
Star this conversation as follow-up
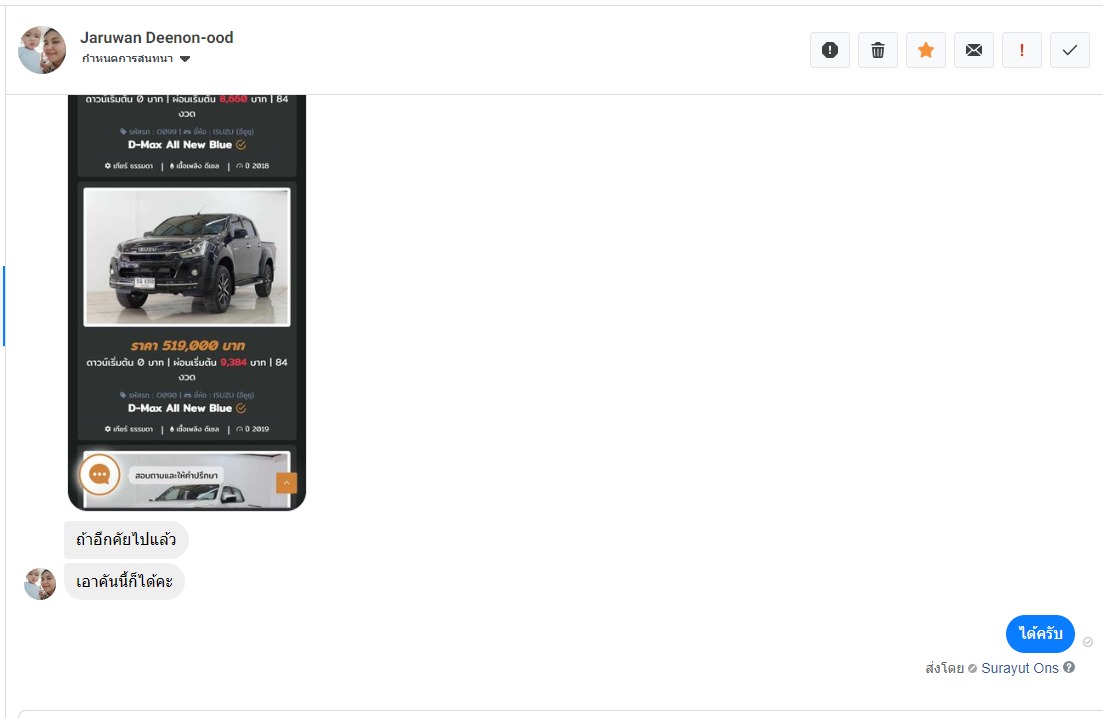tap(926, 50)
